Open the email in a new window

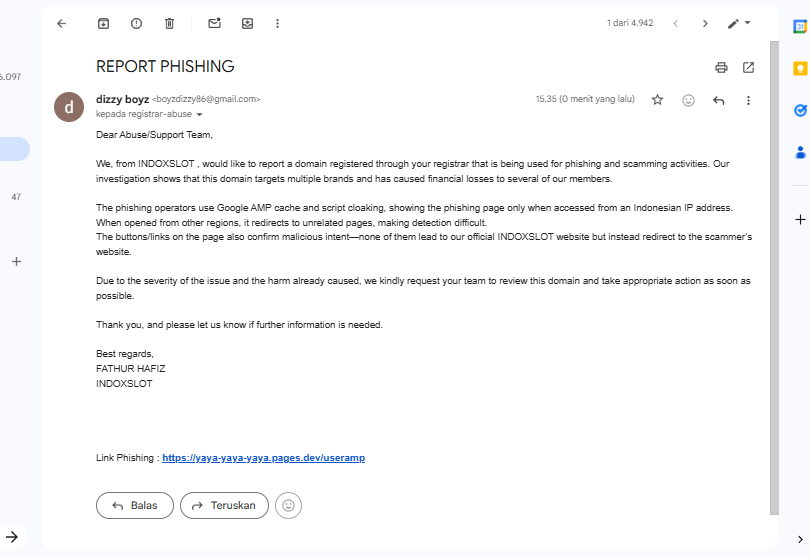pyautogui.click(x=748, y=68)
